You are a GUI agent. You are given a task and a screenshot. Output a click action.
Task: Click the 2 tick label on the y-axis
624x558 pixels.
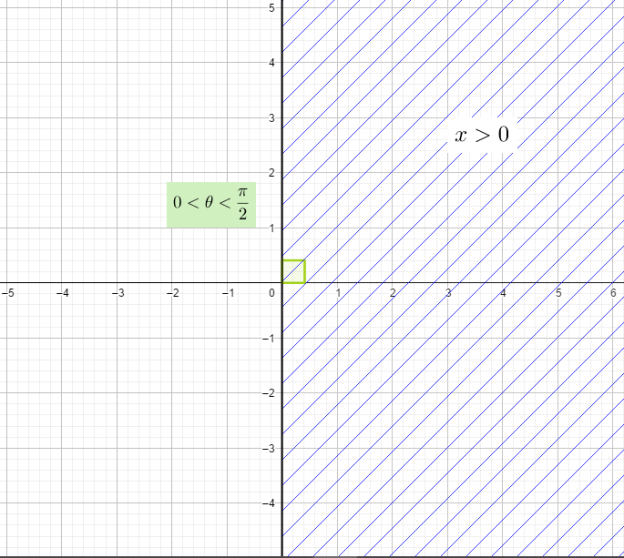[x=272, y=173]
